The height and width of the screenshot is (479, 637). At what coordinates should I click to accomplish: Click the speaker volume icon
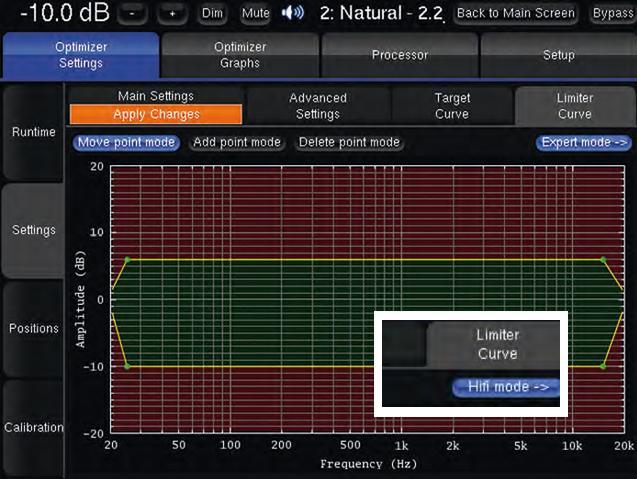tap(293, 14)
